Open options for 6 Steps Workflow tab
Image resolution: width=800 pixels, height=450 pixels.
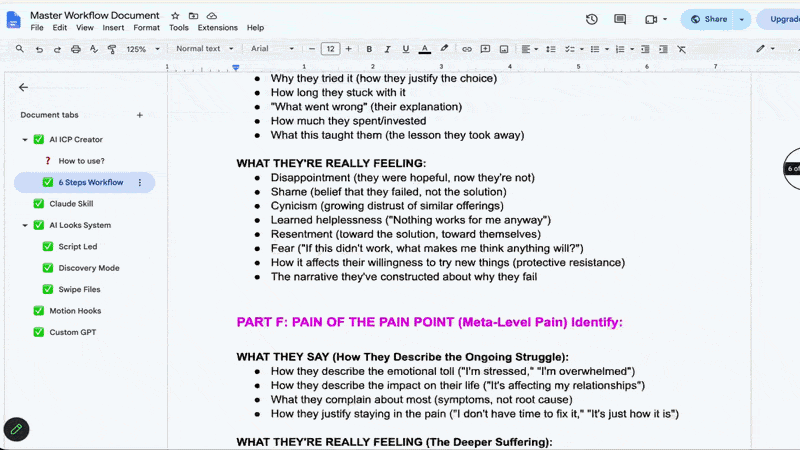click(140, 182)
